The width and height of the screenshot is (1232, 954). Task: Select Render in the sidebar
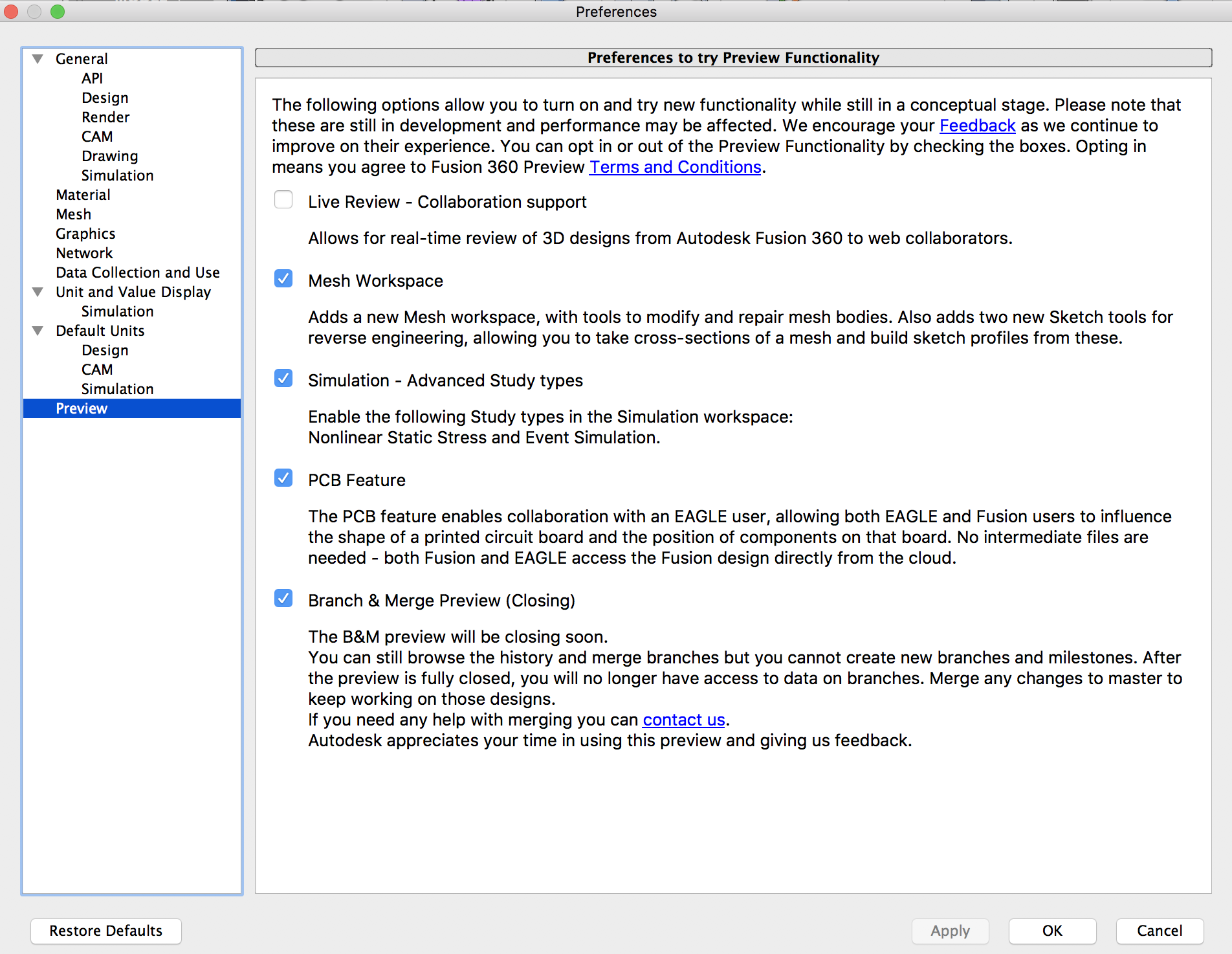(x=105, y=117)
